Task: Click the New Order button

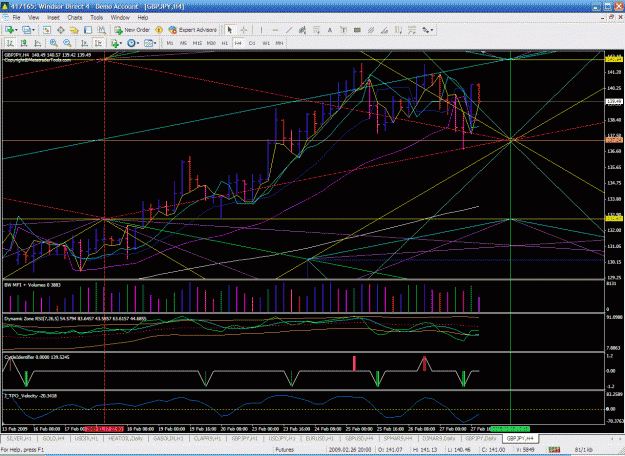Action: tap(132, 30)
